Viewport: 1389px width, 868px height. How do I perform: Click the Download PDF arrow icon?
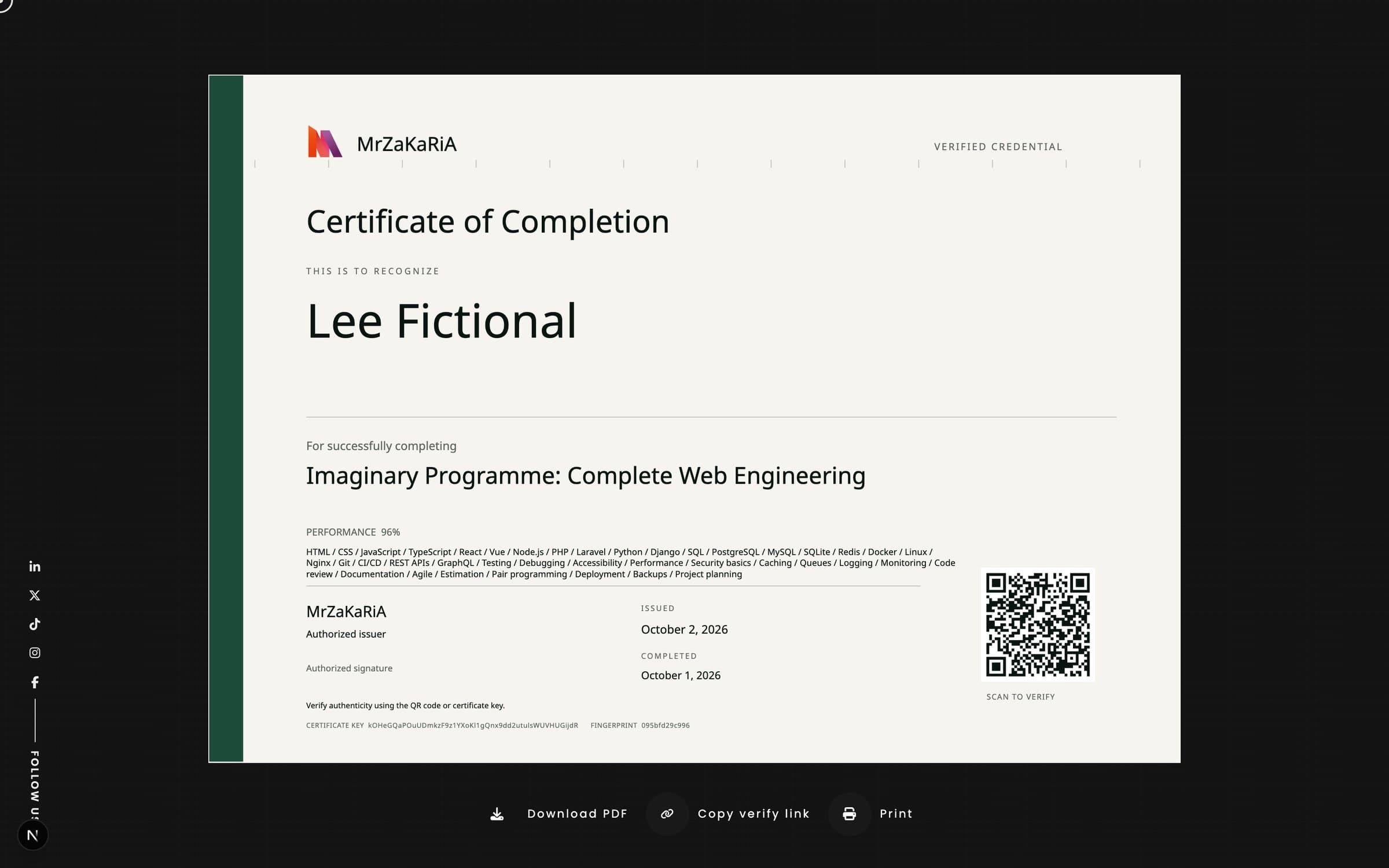[497, 814]
